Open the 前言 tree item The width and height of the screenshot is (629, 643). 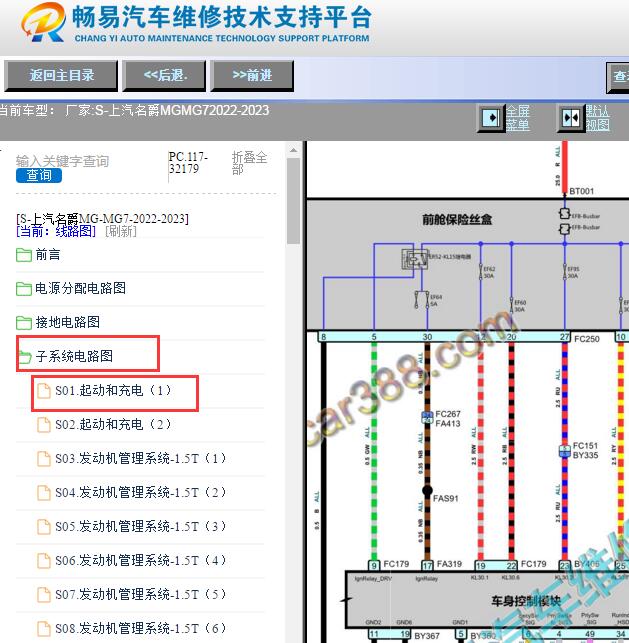tap(48, 255)
